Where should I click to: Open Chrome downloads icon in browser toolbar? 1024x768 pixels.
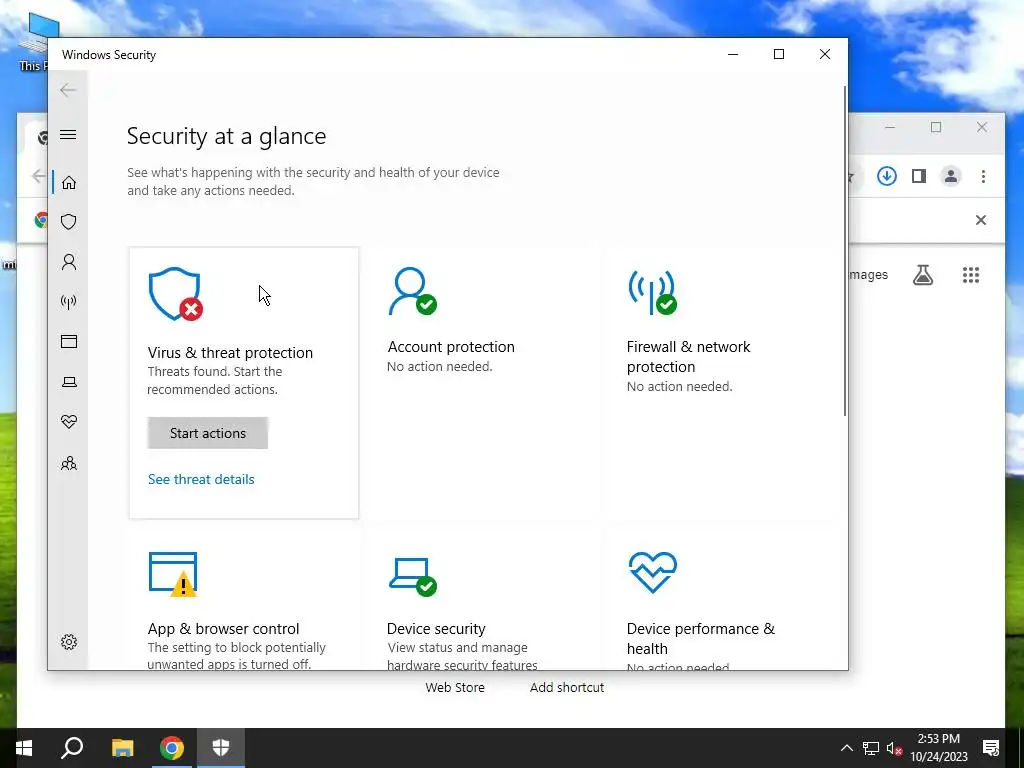pyautogui.click(x=886, y=176)
